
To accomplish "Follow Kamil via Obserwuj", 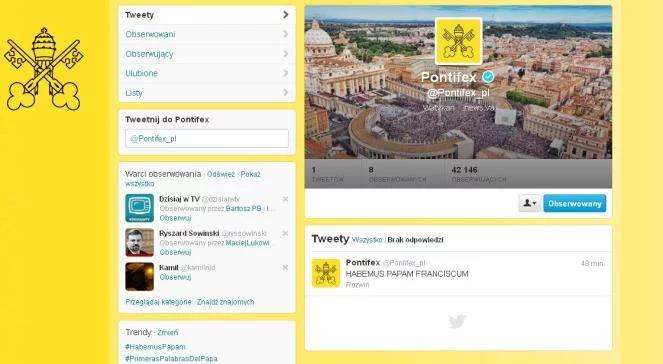I will click(x=175, y=277).
